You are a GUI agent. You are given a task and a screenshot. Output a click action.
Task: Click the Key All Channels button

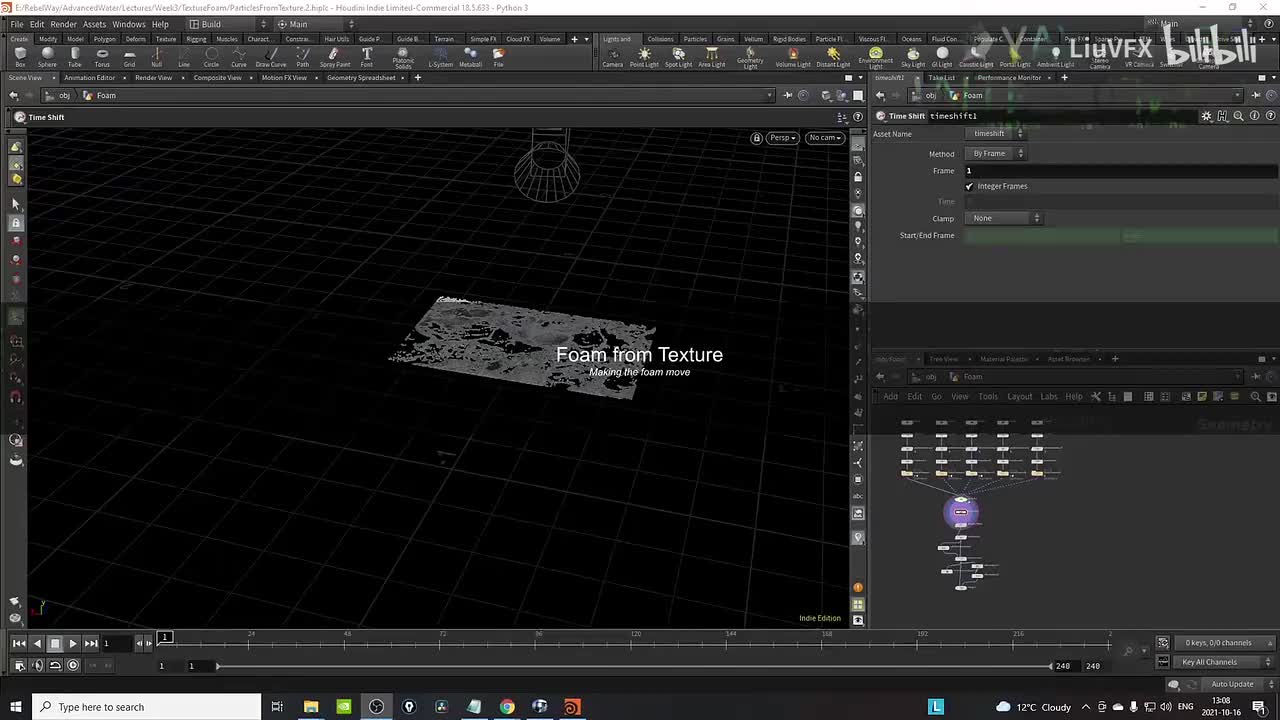pyautogui.click(x=1209, y=662)
